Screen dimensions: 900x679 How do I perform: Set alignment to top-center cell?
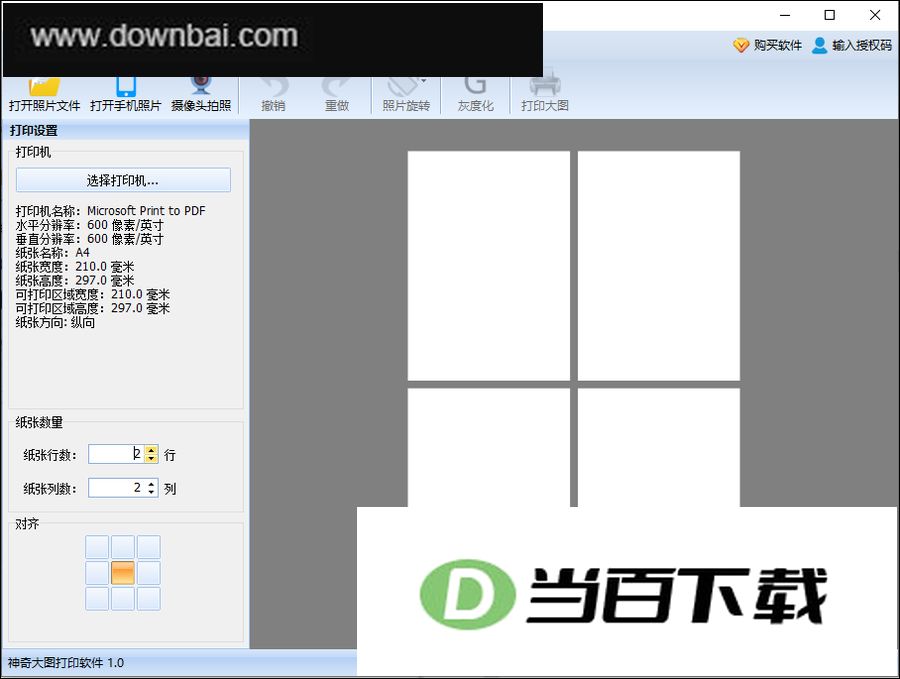coord(123,547)
